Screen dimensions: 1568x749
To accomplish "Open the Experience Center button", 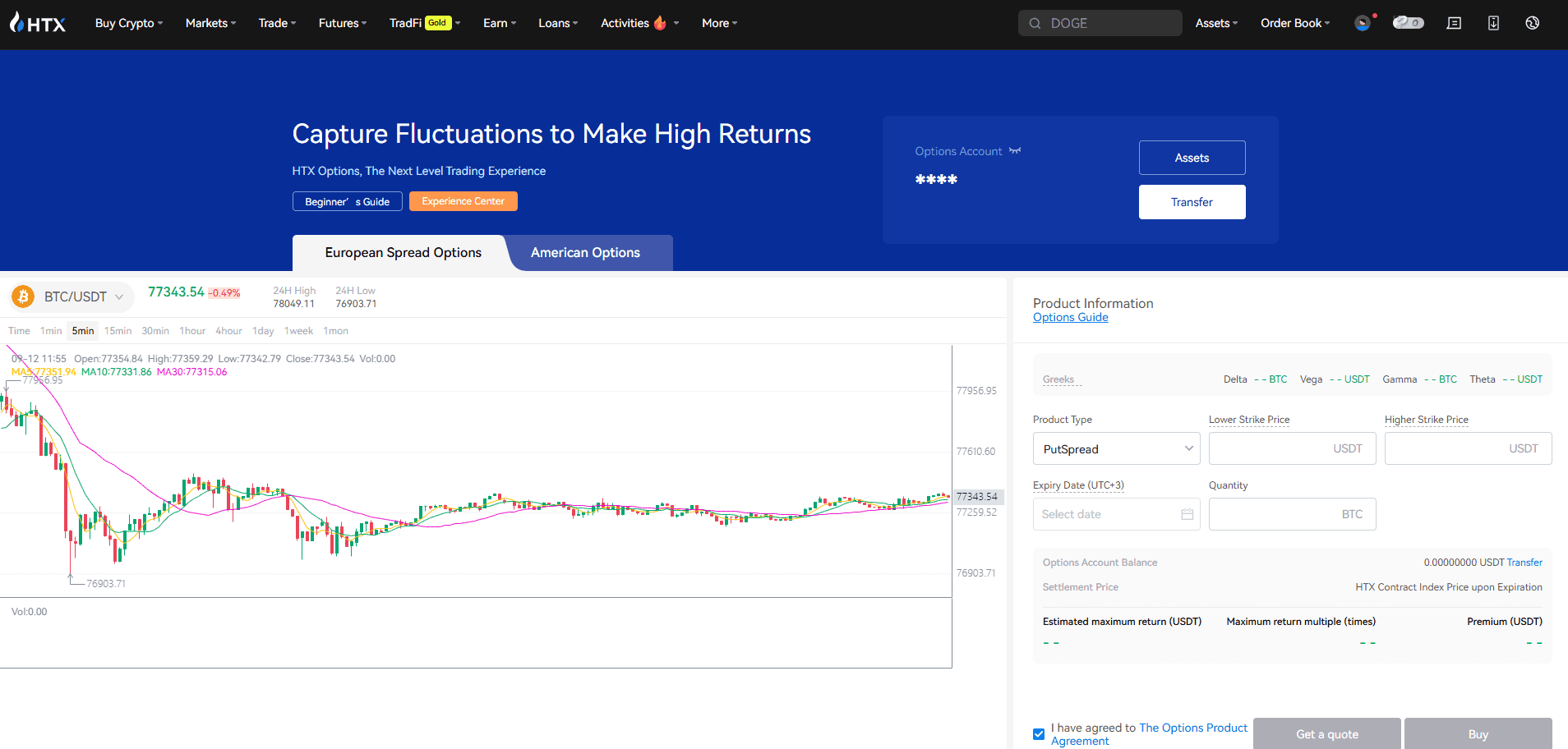I will coord(463,201).
